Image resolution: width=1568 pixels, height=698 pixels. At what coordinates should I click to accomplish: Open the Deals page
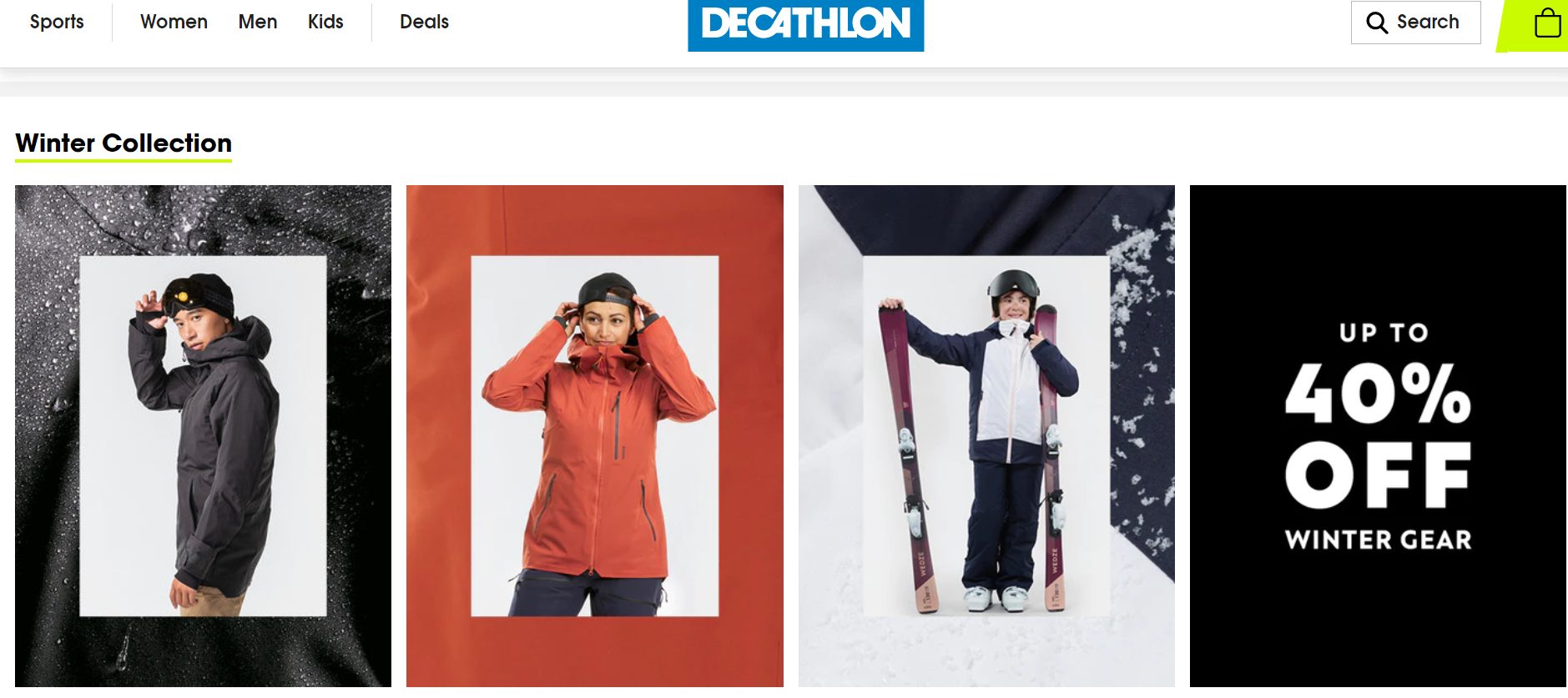point(424,22)
